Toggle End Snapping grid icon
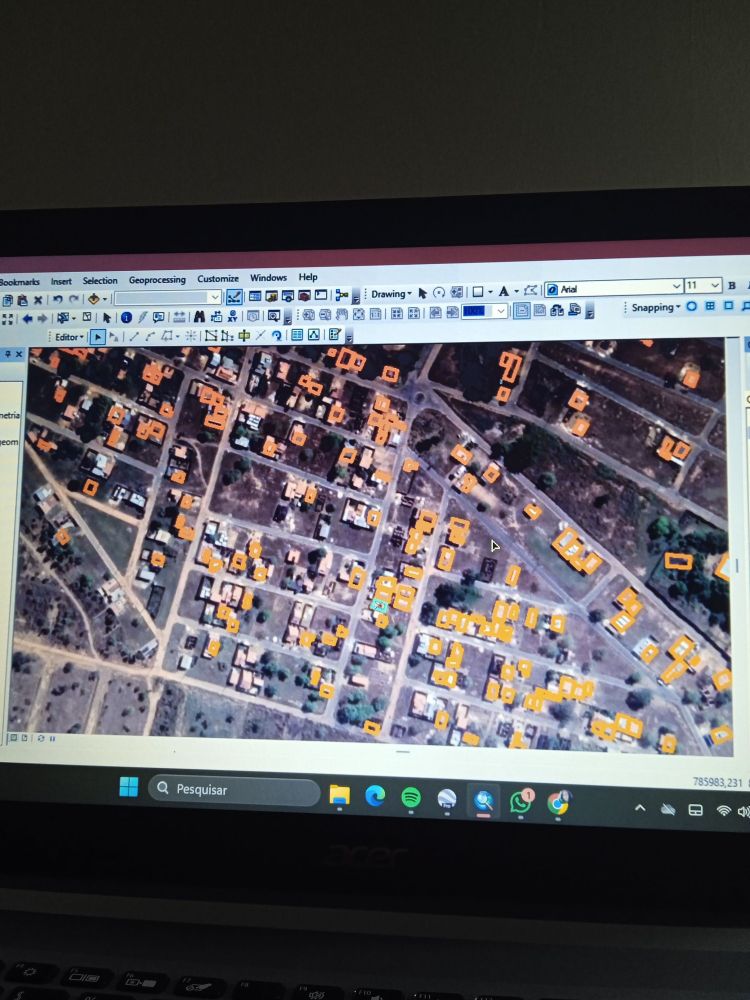Image resolution: width=750 pixels, height=1000 pixels. pyautogui.click(x=710, y=306)
